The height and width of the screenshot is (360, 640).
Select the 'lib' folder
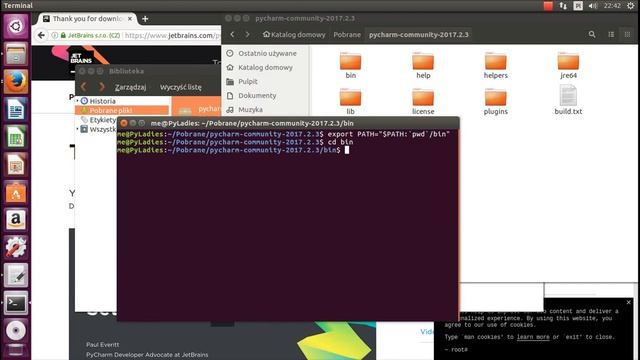click(x=351, y=102)
